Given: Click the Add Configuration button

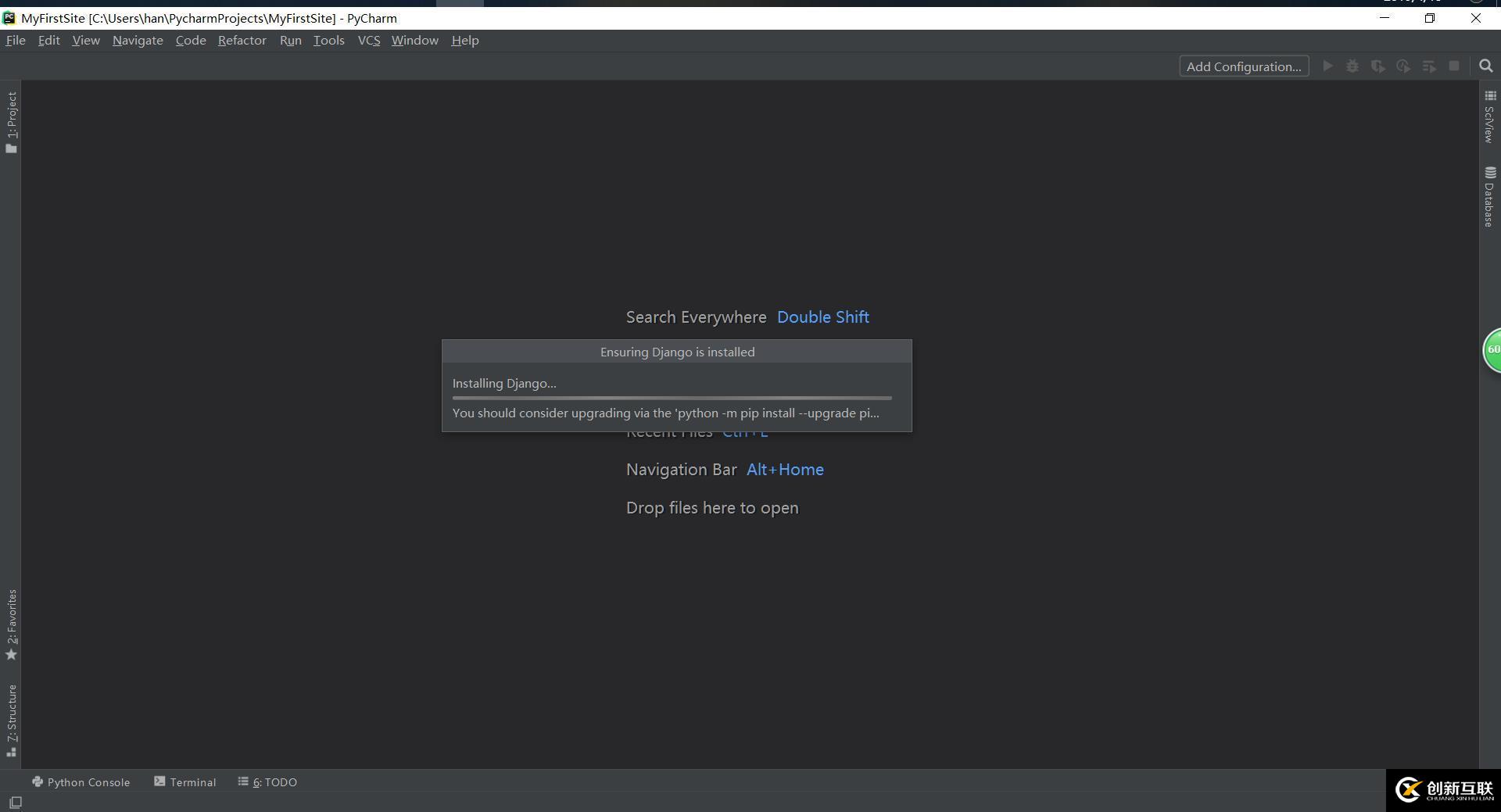Looking at the screenshot, I should point(1244,66).
